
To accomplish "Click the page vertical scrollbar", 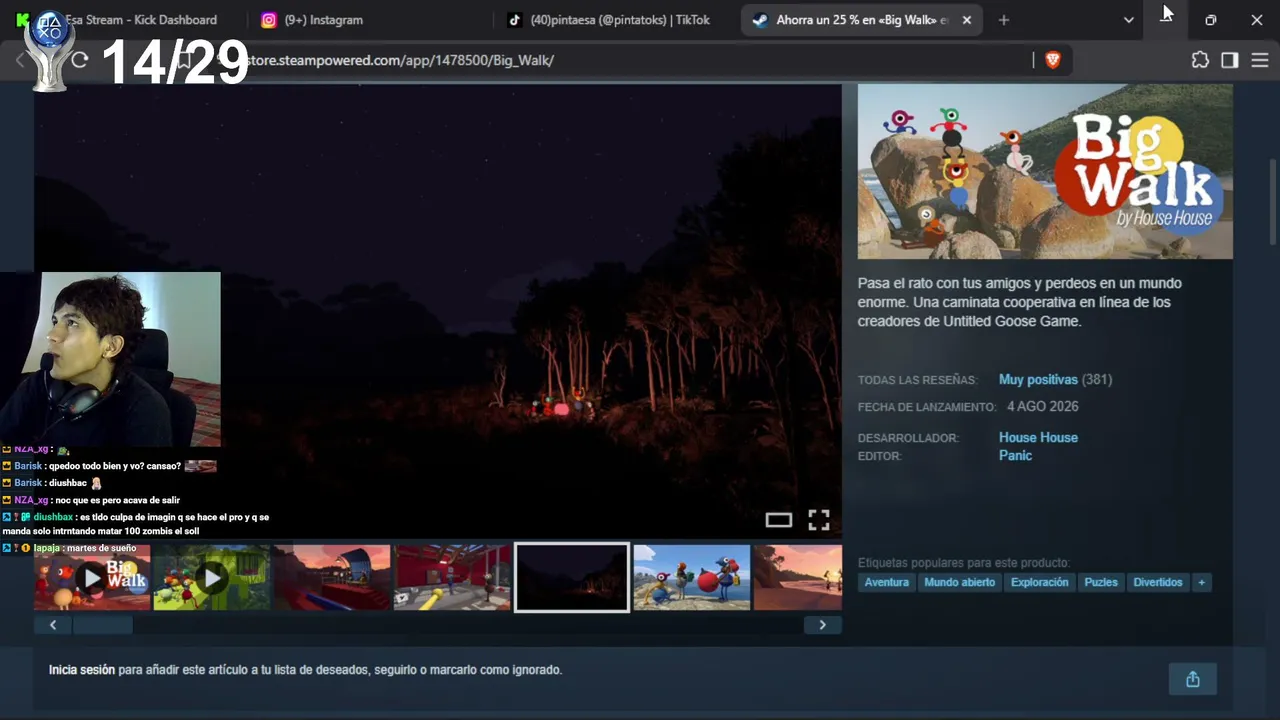I will coord(1273,200).
